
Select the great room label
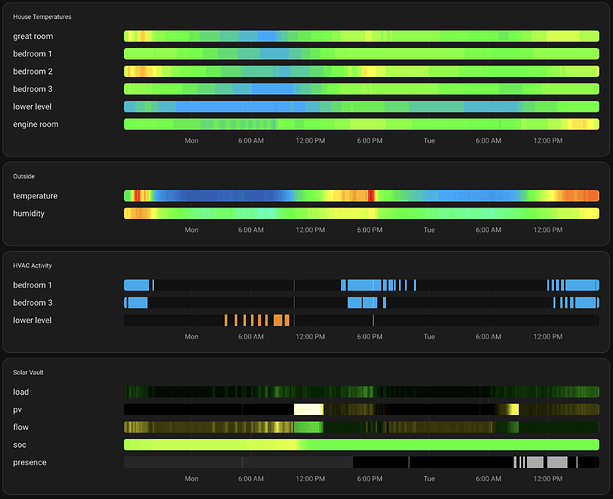(33, 36)
